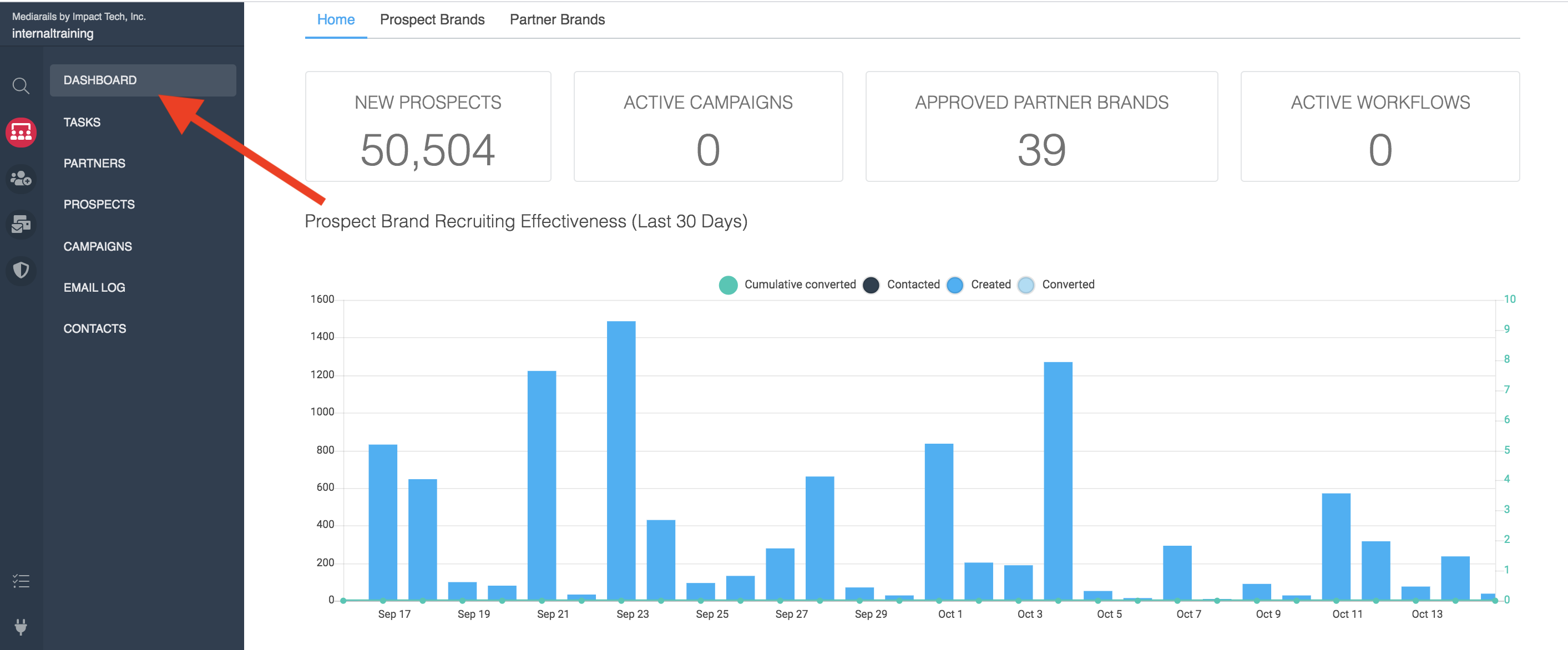The height and width of the screenshot is (650, 1568).
Task: Open the messaging envelope sidebar icon
Action: pyautogui.click(x=21, y=224)
